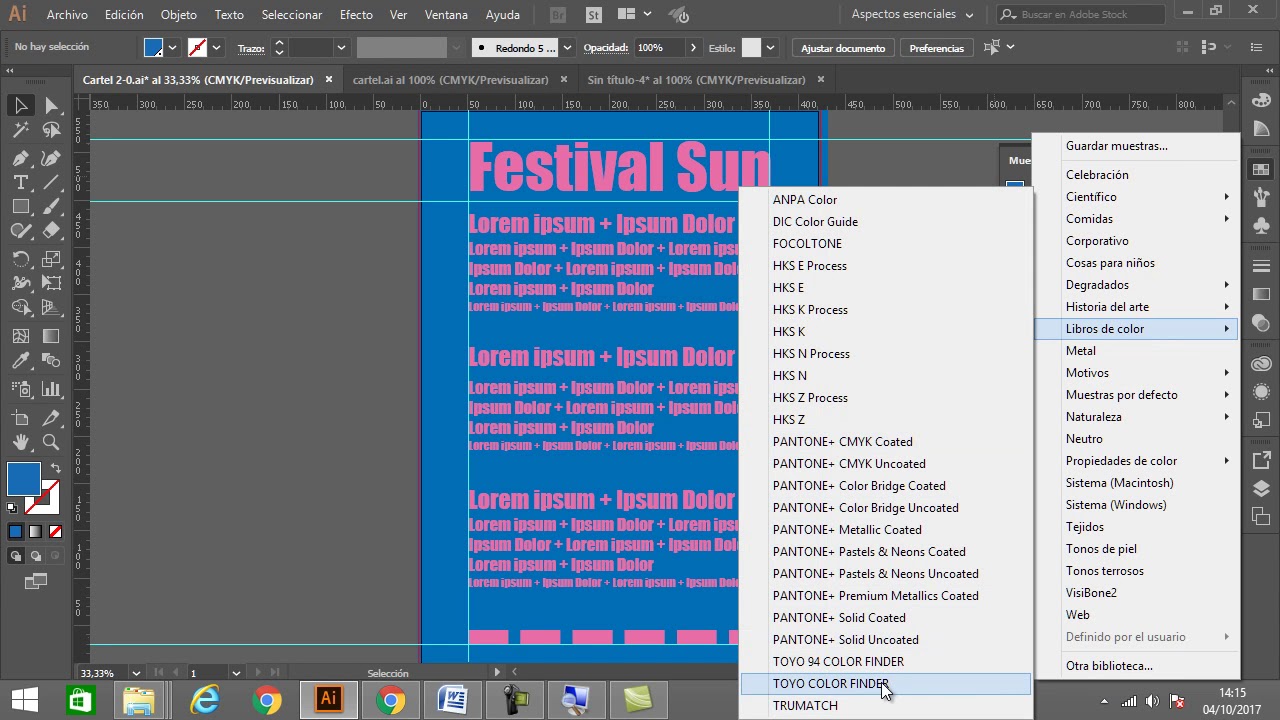Select the Symbol Sprayer tool
This screenshot has width=1280, height=720.
click(21, 389)
